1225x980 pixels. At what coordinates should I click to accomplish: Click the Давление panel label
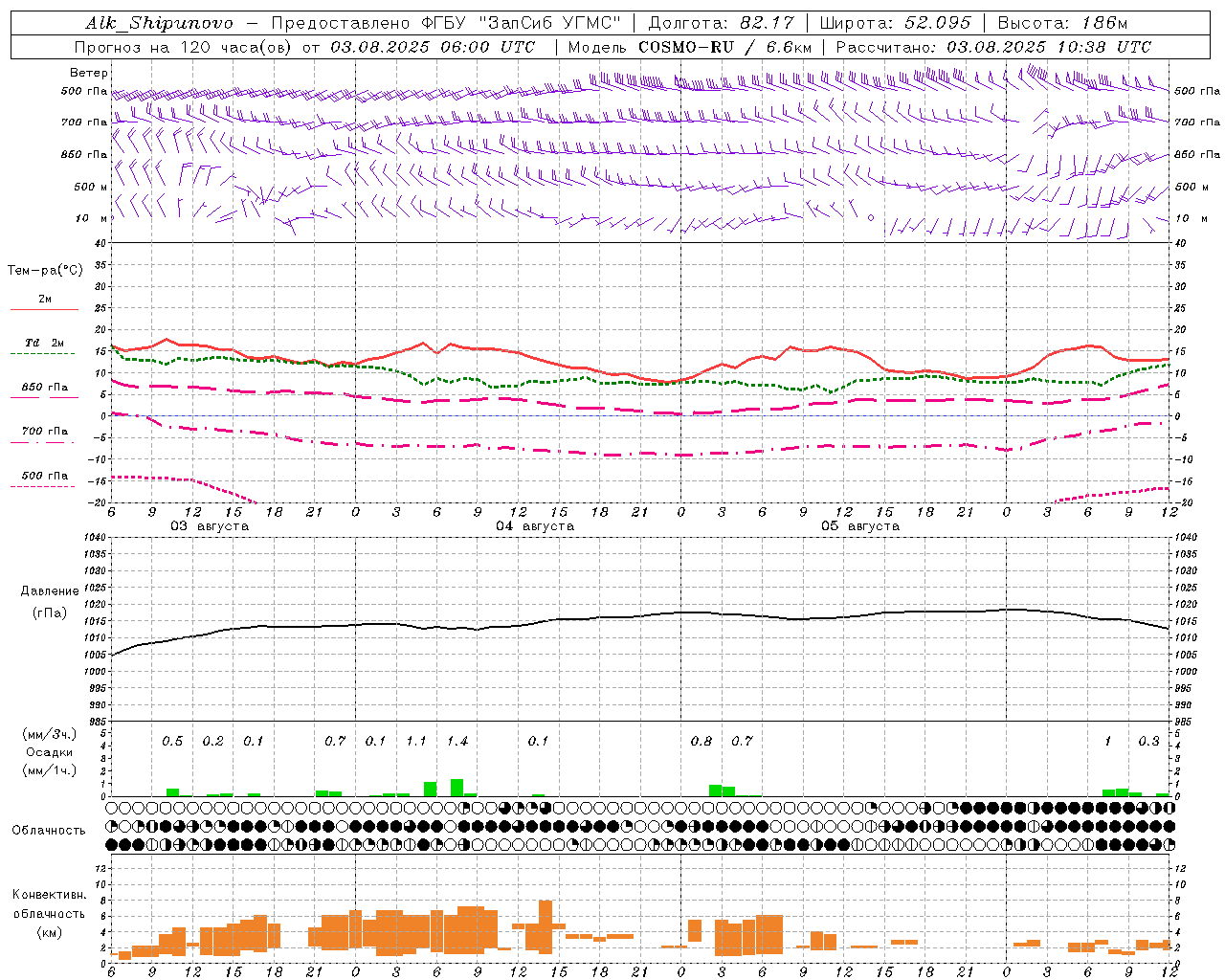[49, 591]
